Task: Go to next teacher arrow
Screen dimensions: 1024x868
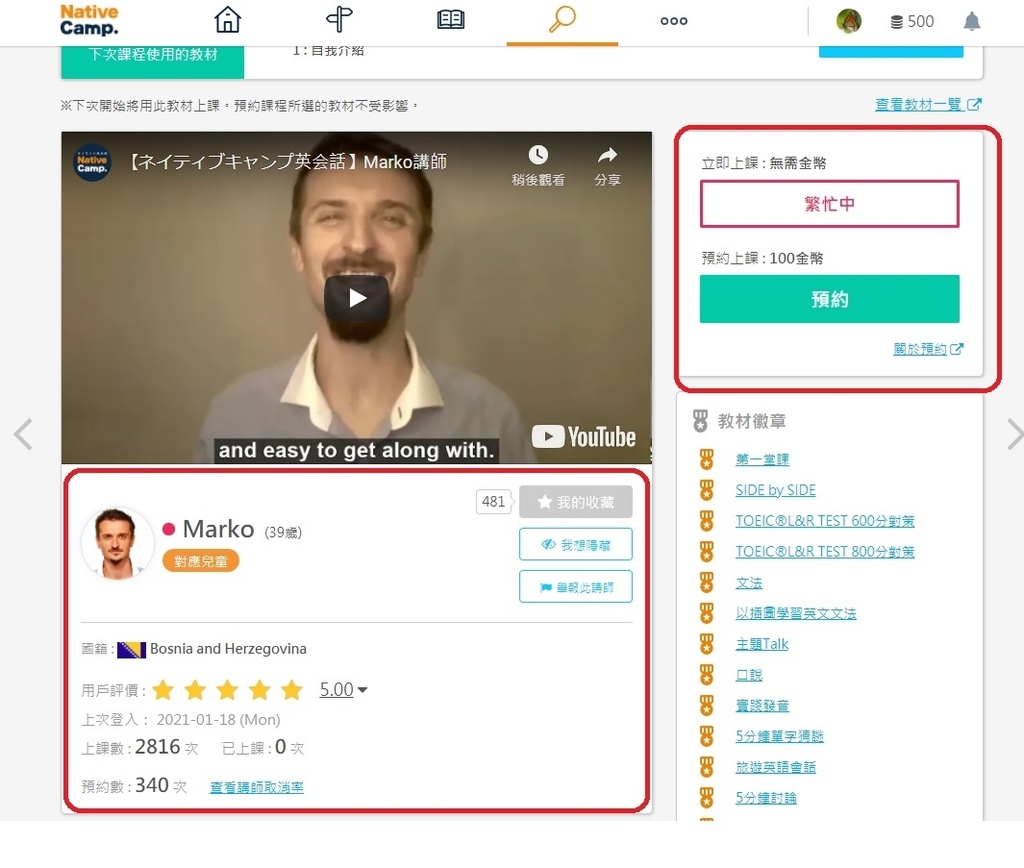Action: pos(1014,434)
